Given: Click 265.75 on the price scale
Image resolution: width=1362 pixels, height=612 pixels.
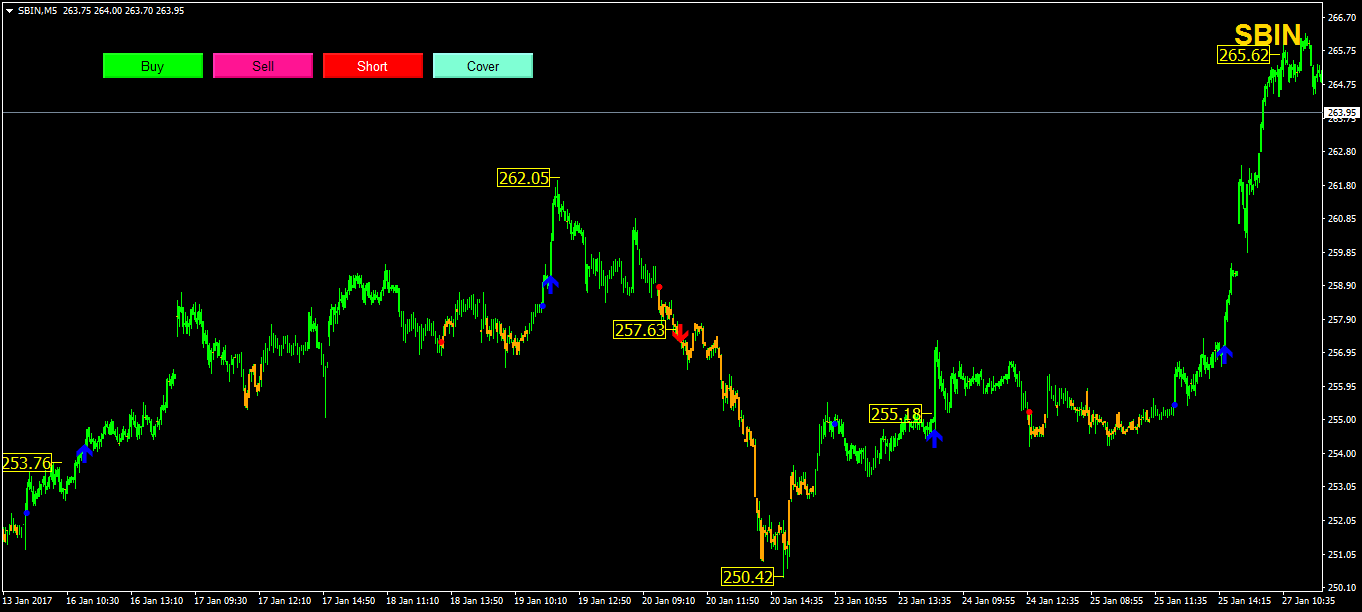Looking at the screenshot, I should pos(1341,51).
